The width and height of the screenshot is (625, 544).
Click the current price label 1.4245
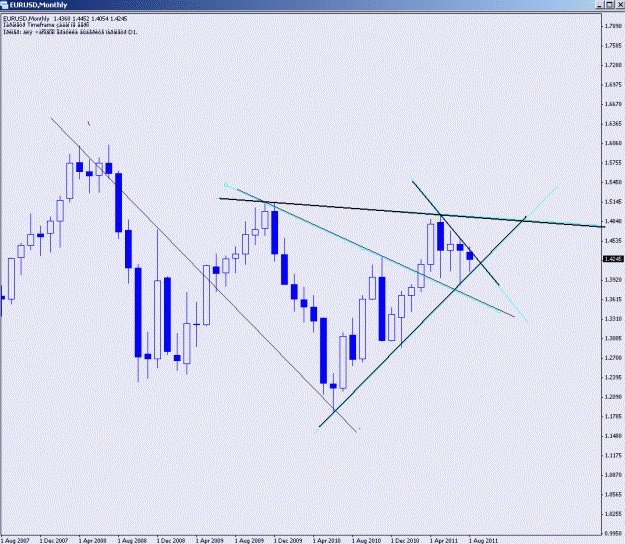pyautogui.click(x=613, y=259)
